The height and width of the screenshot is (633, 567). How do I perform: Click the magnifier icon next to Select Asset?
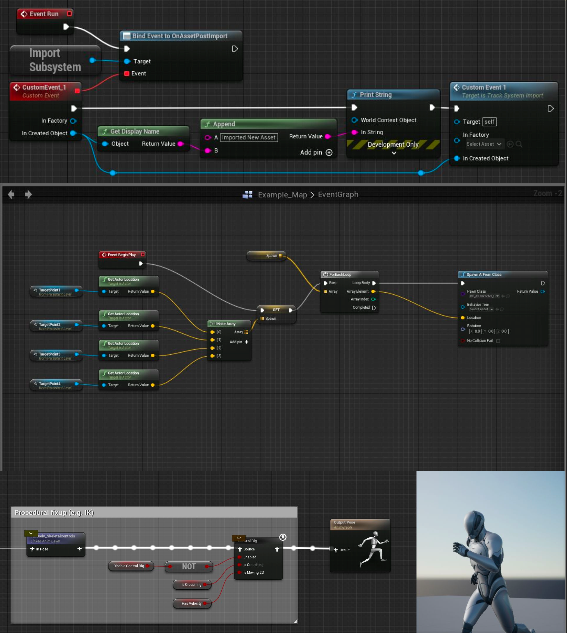(519, 144)
